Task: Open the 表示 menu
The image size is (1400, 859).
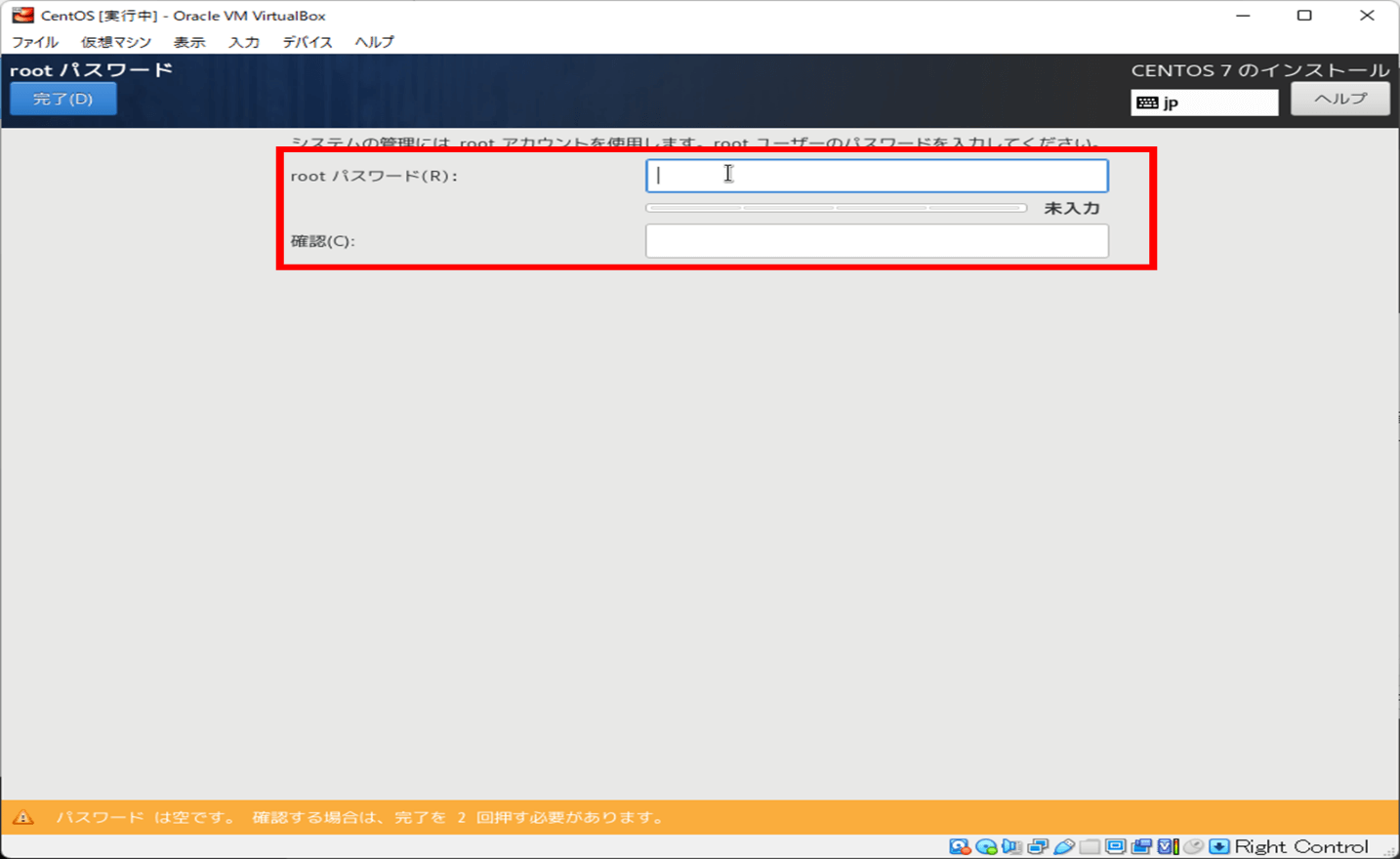Action: point(189,42)
